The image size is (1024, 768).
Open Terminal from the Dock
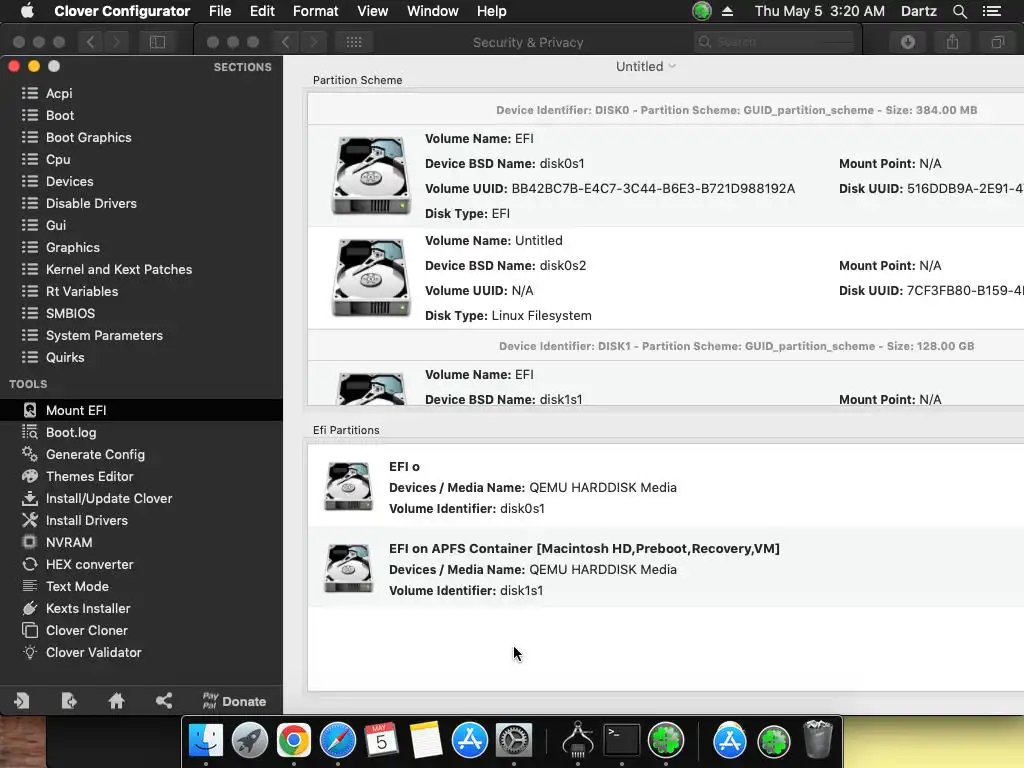621,740
